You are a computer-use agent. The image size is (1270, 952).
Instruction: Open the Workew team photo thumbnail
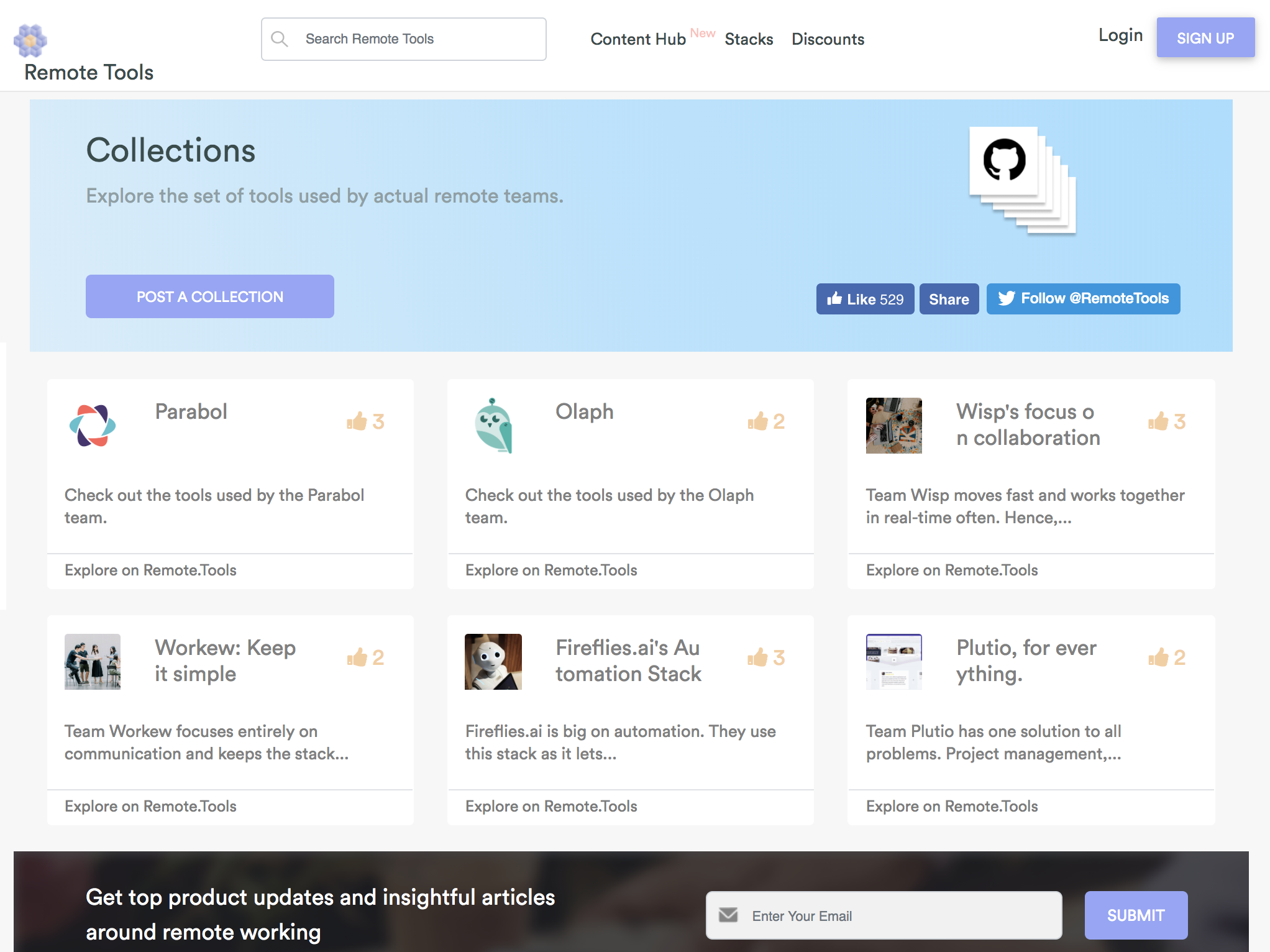93,662
